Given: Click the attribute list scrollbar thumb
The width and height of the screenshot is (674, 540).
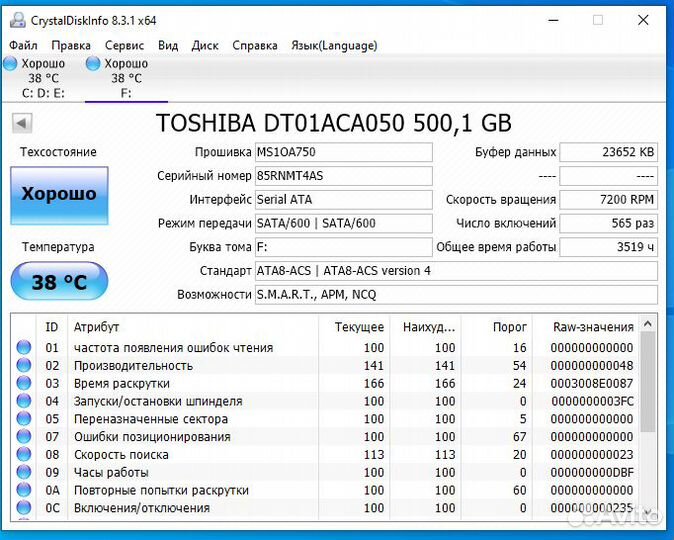Looking at the screenshot, I should click(x=648, y=382).
